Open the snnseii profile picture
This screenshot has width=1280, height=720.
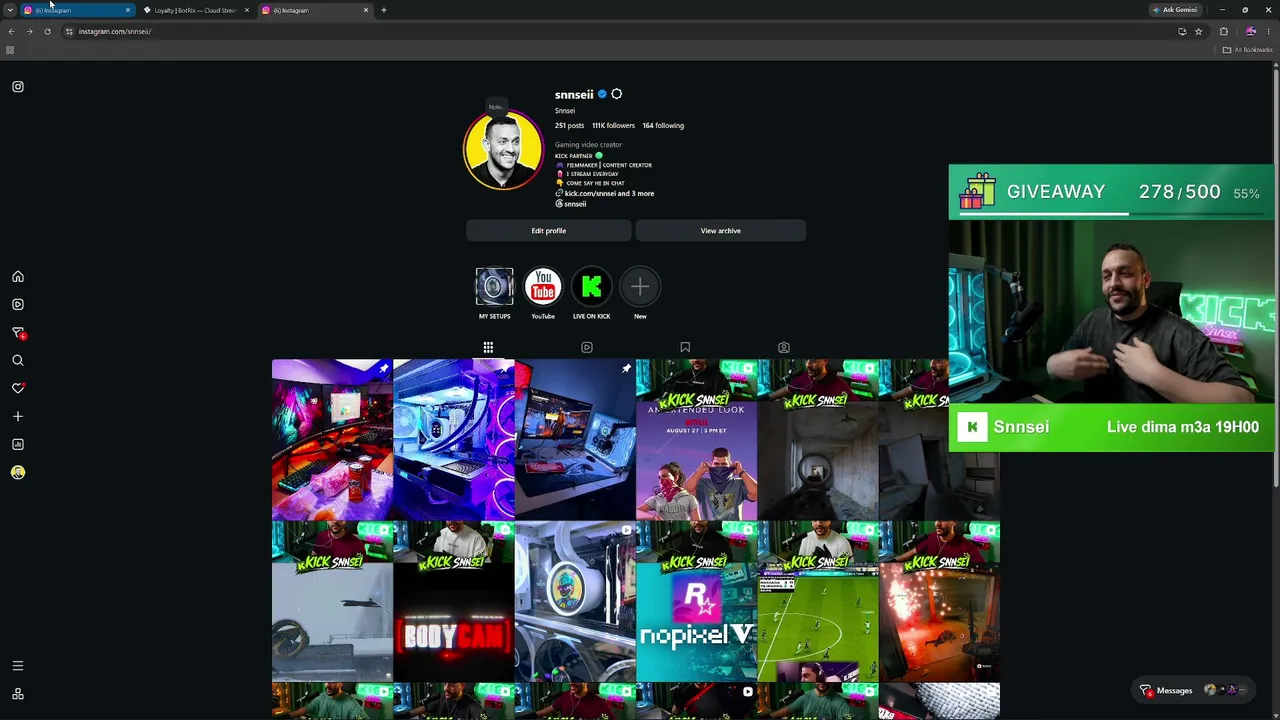503,150
